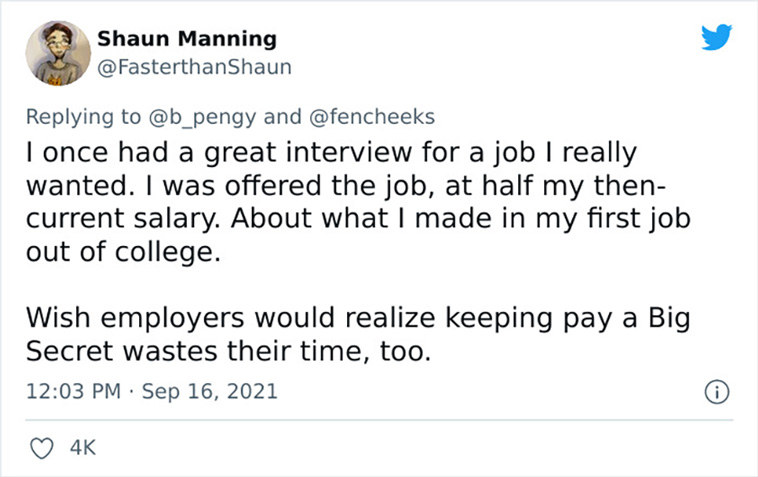Screen dimensions: 758x477
Task: Click the "Wish employers would realize" line
Action: coord(358,319)
